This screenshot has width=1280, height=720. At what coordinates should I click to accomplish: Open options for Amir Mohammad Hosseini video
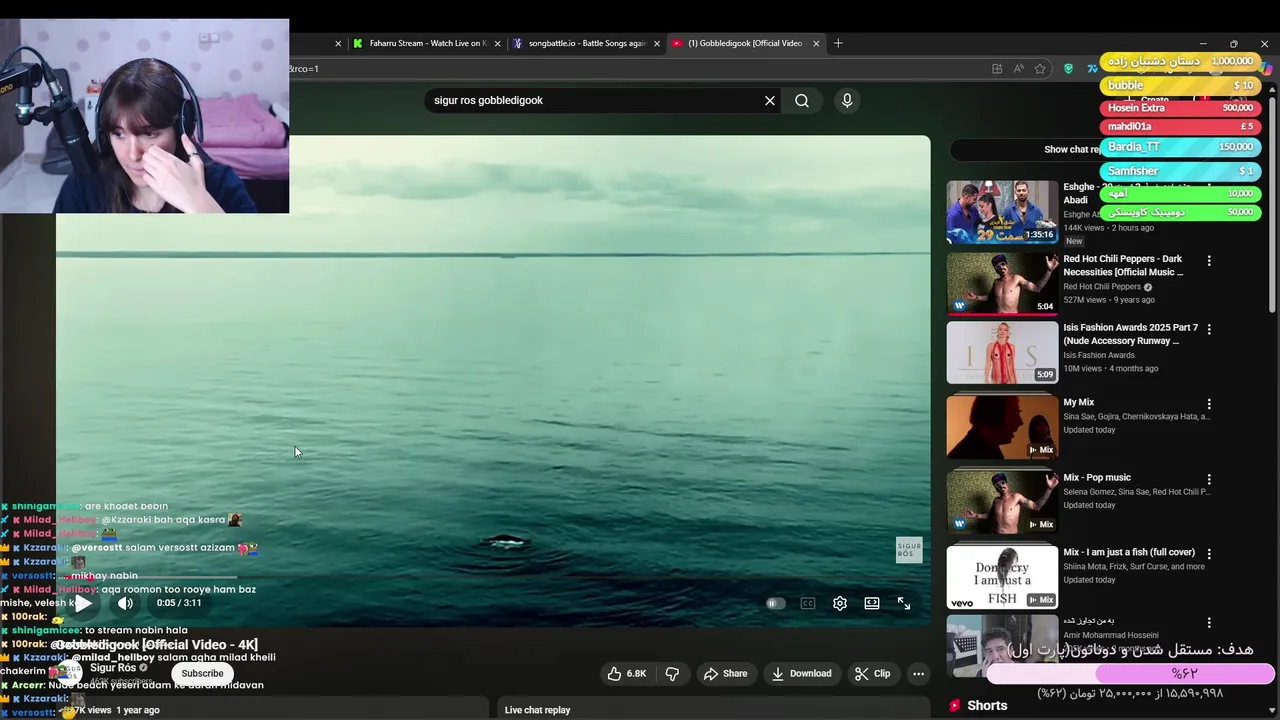[1209, 623]
